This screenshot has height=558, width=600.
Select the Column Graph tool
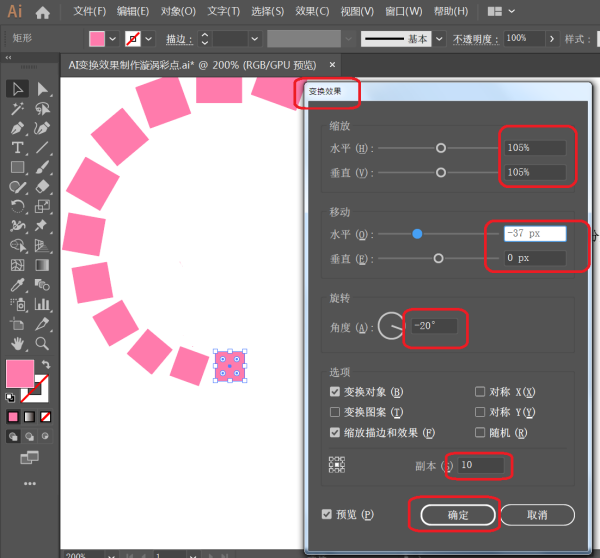(x=42, y=305)
